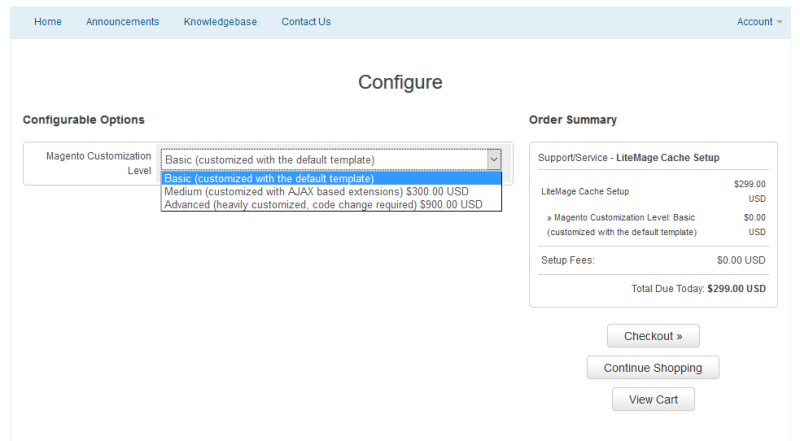
Task: Click the Checkout button
Action: coord(653,336)
